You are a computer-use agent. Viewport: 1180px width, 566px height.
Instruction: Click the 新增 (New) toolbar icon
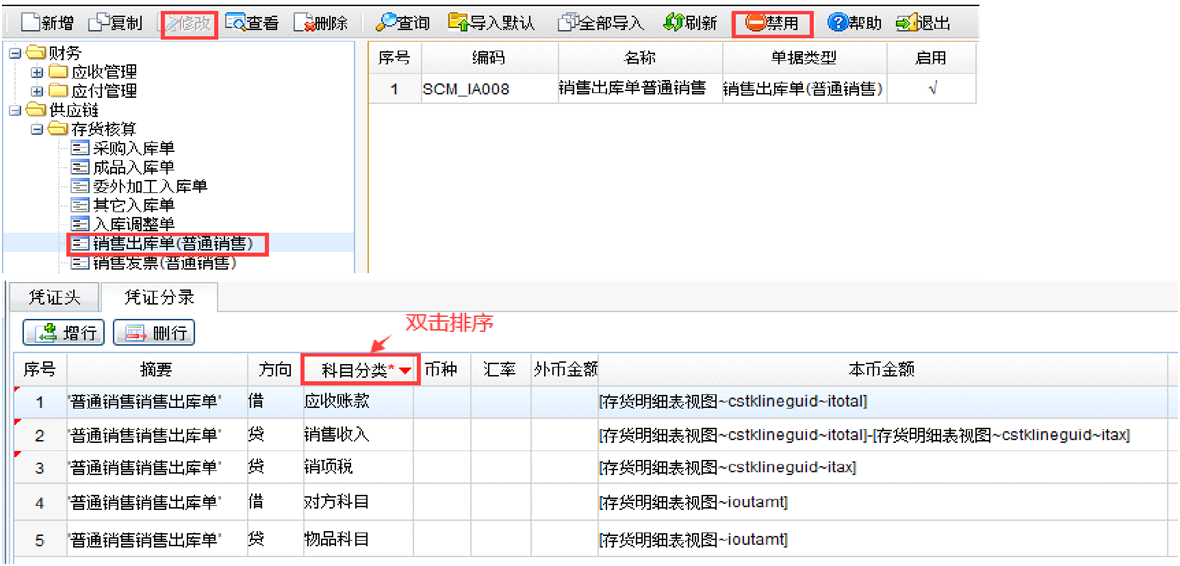click(x=30, y=23)
